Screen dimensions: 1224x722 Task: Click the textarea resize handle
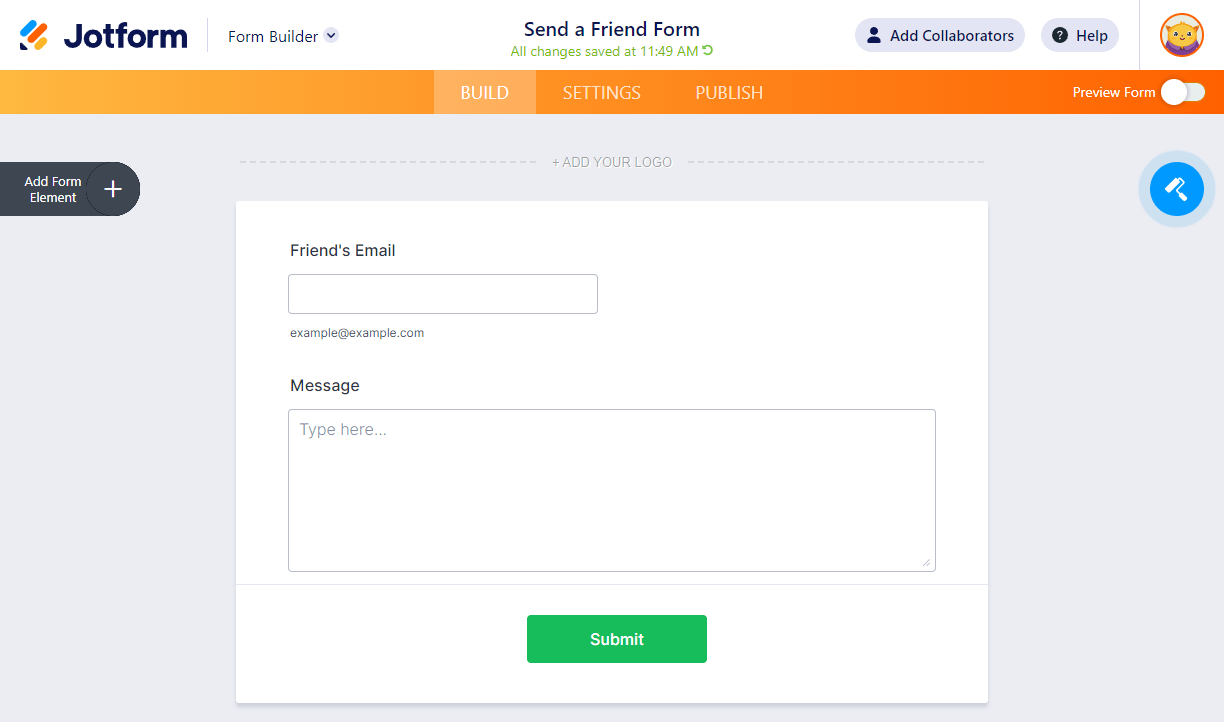pos(926,562)
